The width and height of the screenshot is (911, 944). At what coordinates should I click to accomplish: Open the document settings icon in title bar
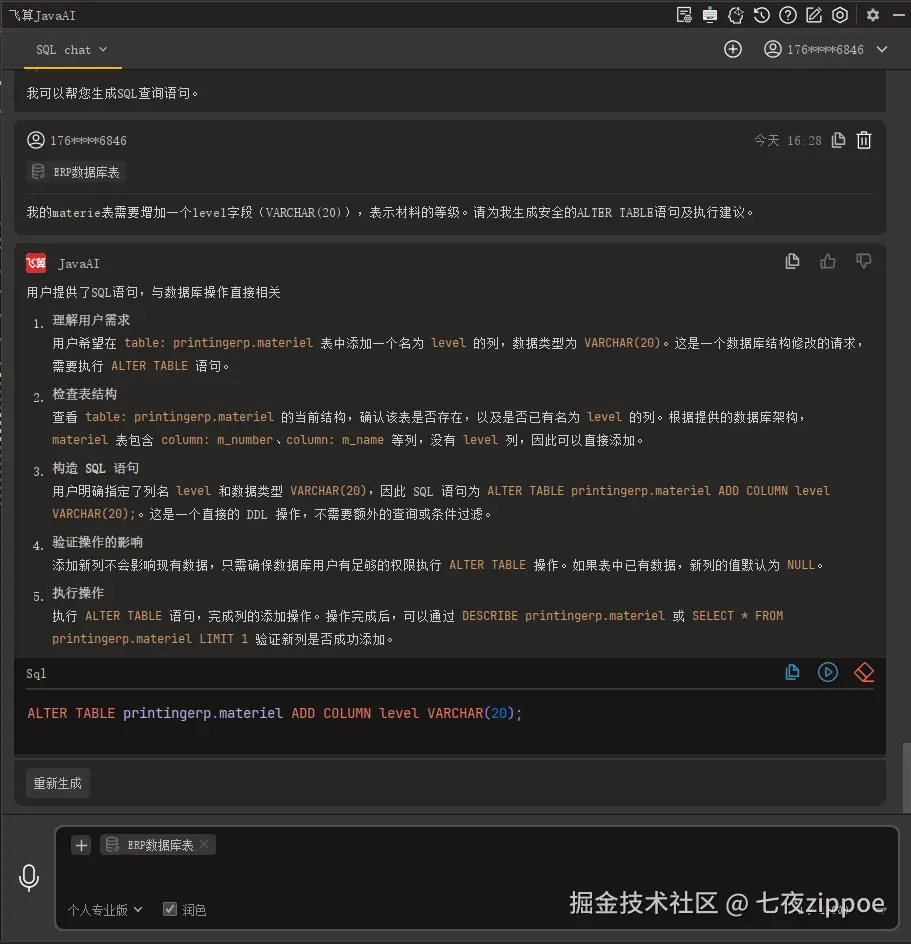click(683, 15)
